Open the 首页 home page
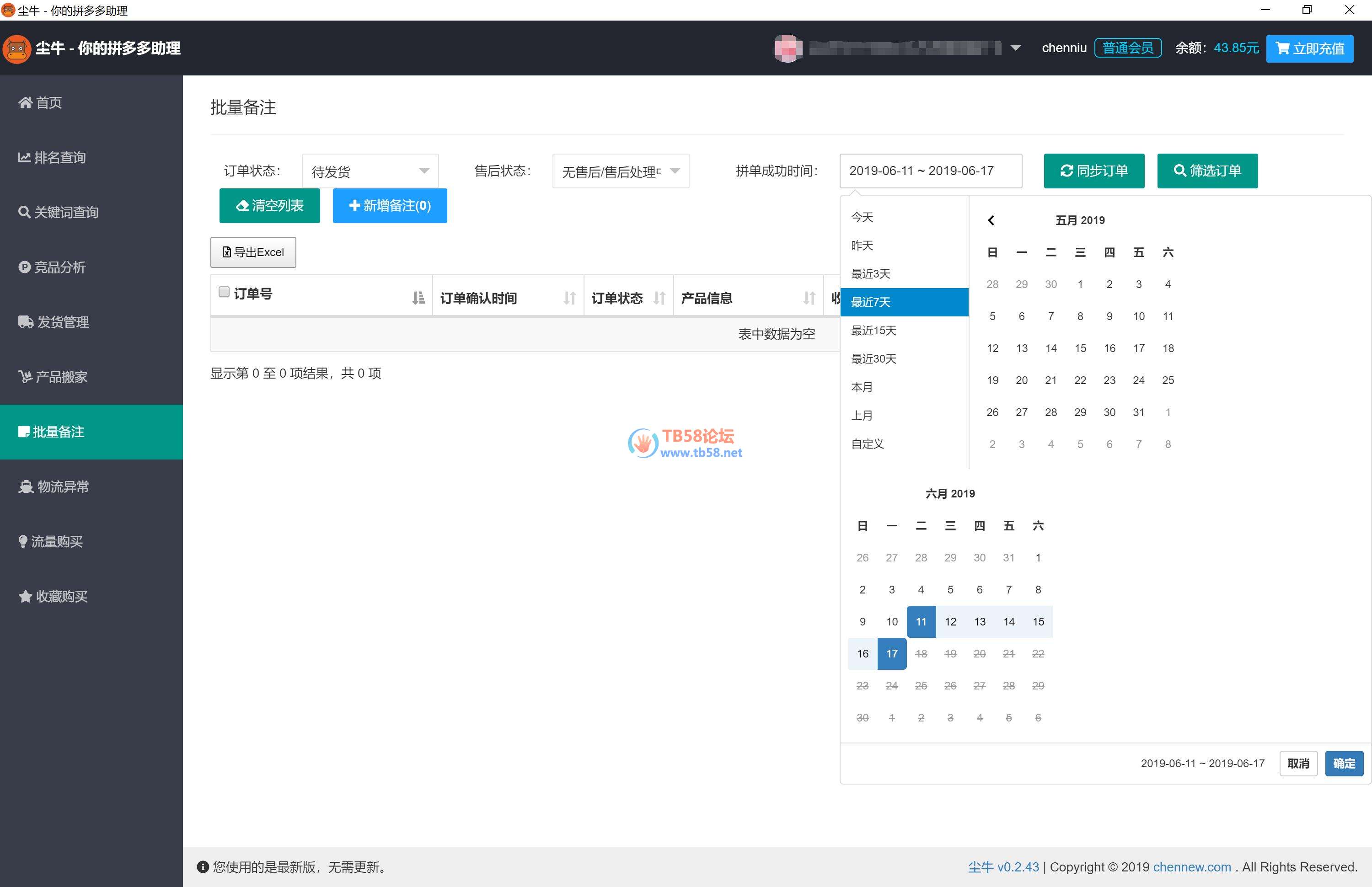Screen dimensions: 1372x887 (91, 102)
